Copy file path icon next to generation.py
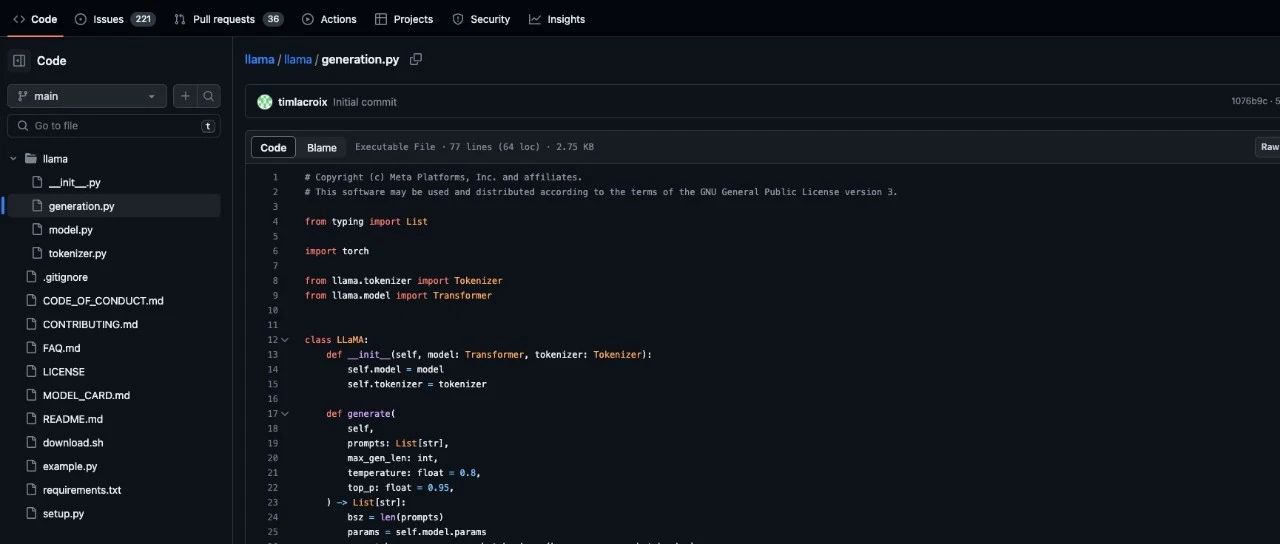 click(x=416, y=60)
